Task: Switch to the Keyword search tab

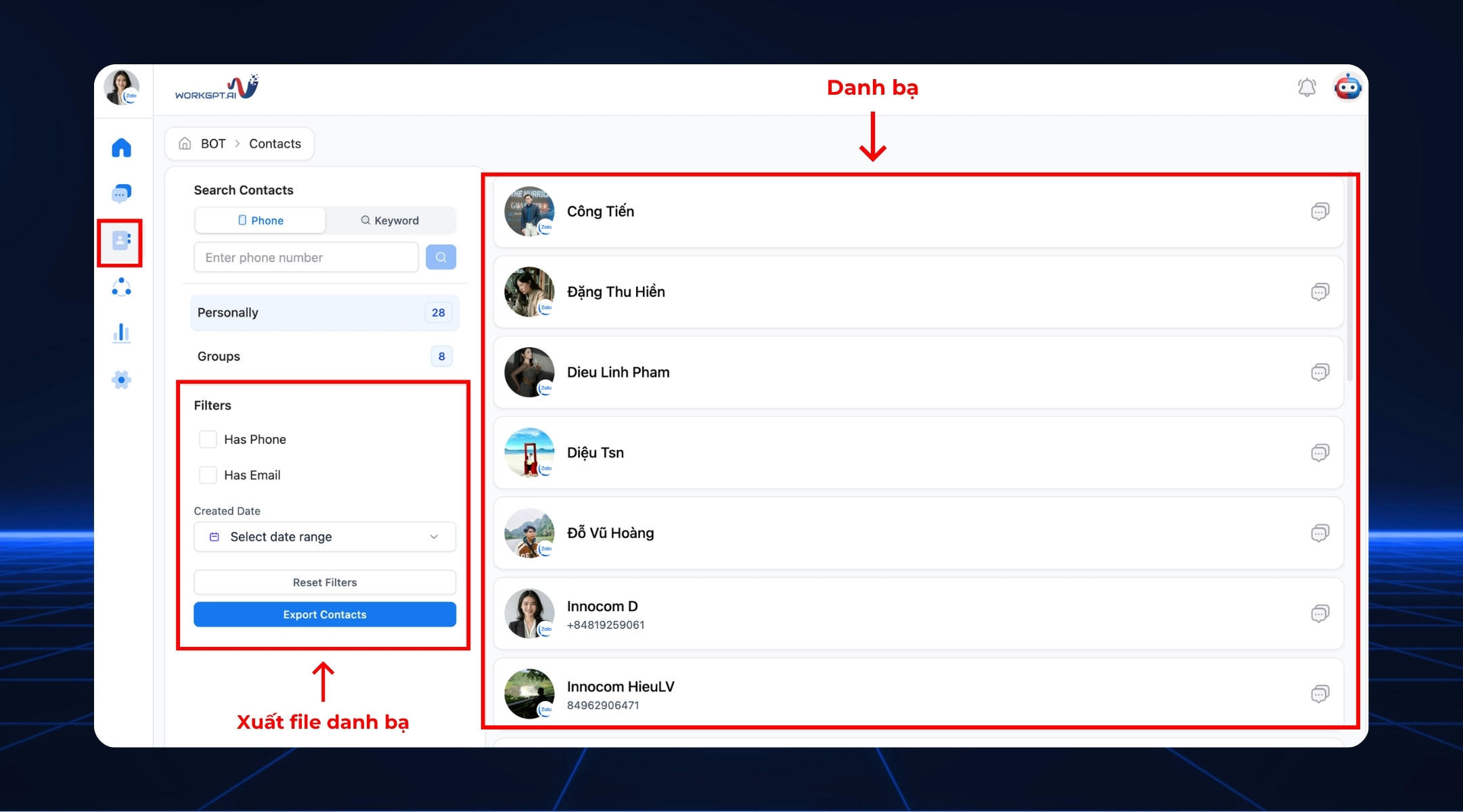Action: (x=390, y=221)
